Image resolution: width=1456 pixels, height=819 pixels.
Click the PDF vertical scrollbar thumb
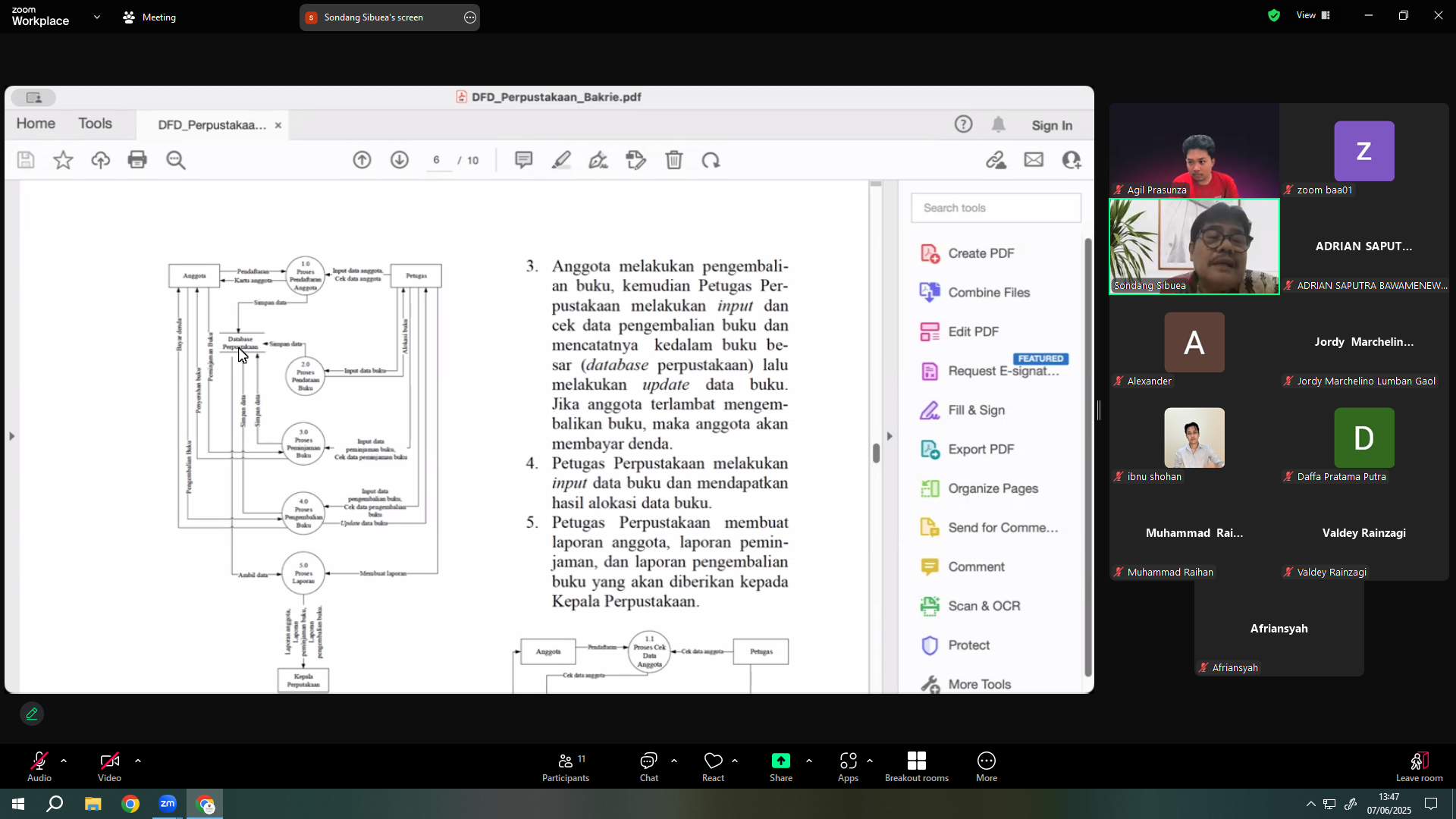[876, 453]
